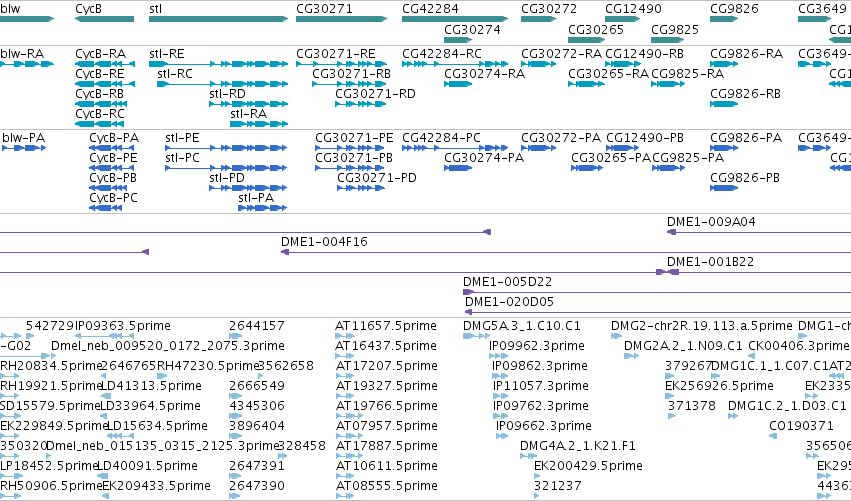Click EST label IP09363.5prime

(x=123, y=326)
